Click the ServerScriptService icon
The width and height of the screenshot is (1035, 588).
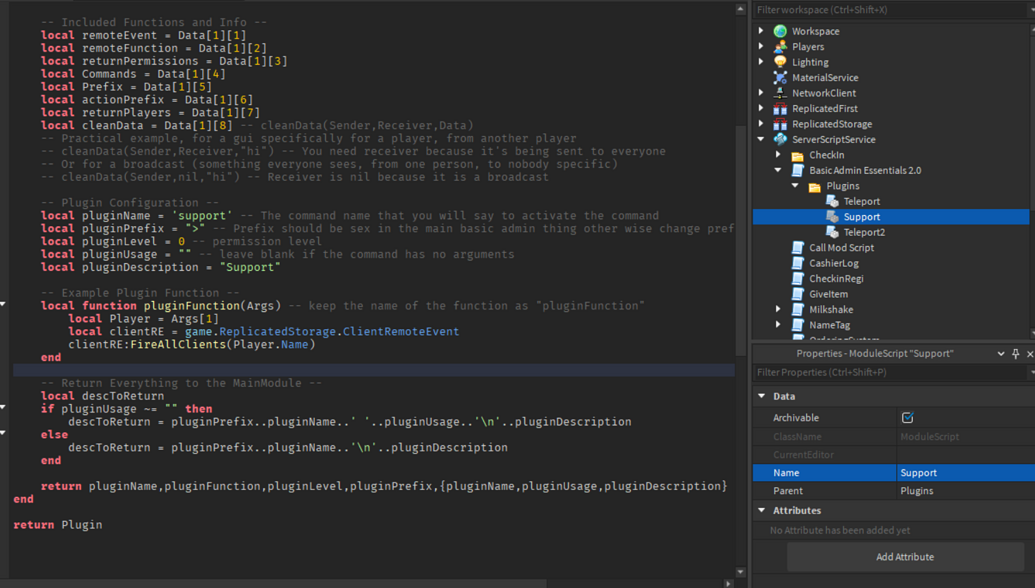pyautogui.click(x=780, y=139)
